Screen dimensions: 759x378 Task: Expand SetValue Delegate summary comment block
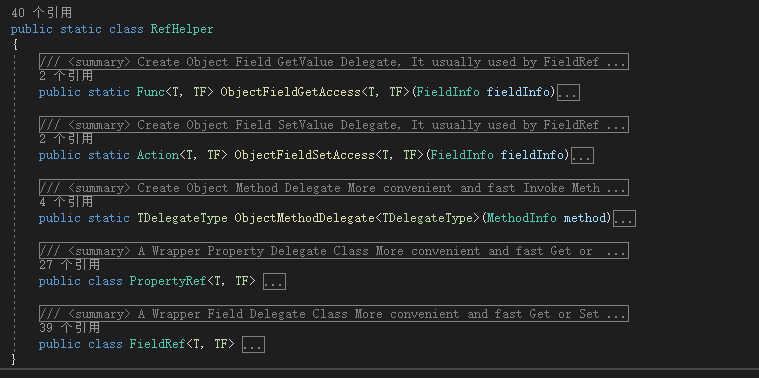(334, 125)
